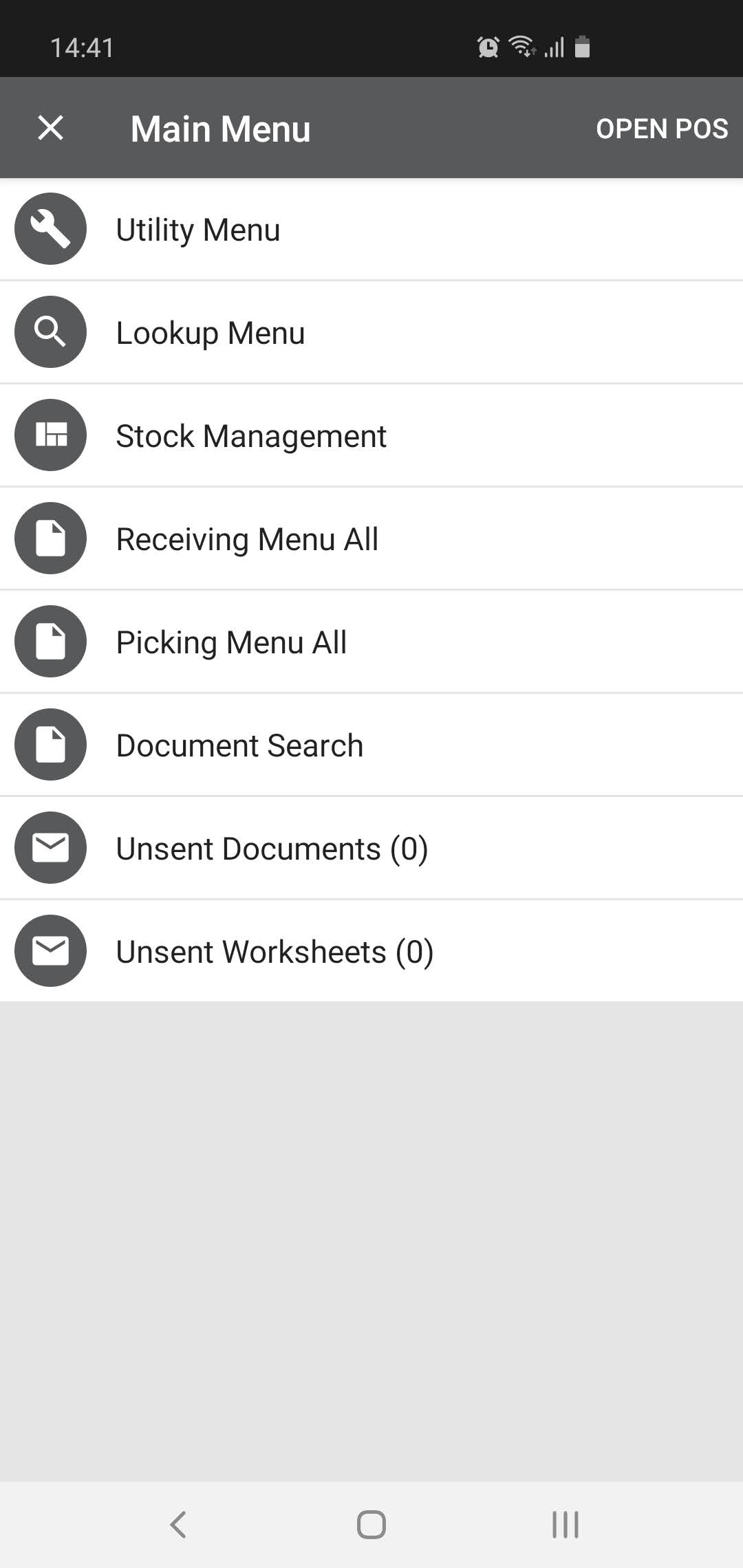The height and width of the screenshot is (1568, 743).
Task: View Unsent Documents (0)
Action: pyautogui.click(x=272, y=849)
